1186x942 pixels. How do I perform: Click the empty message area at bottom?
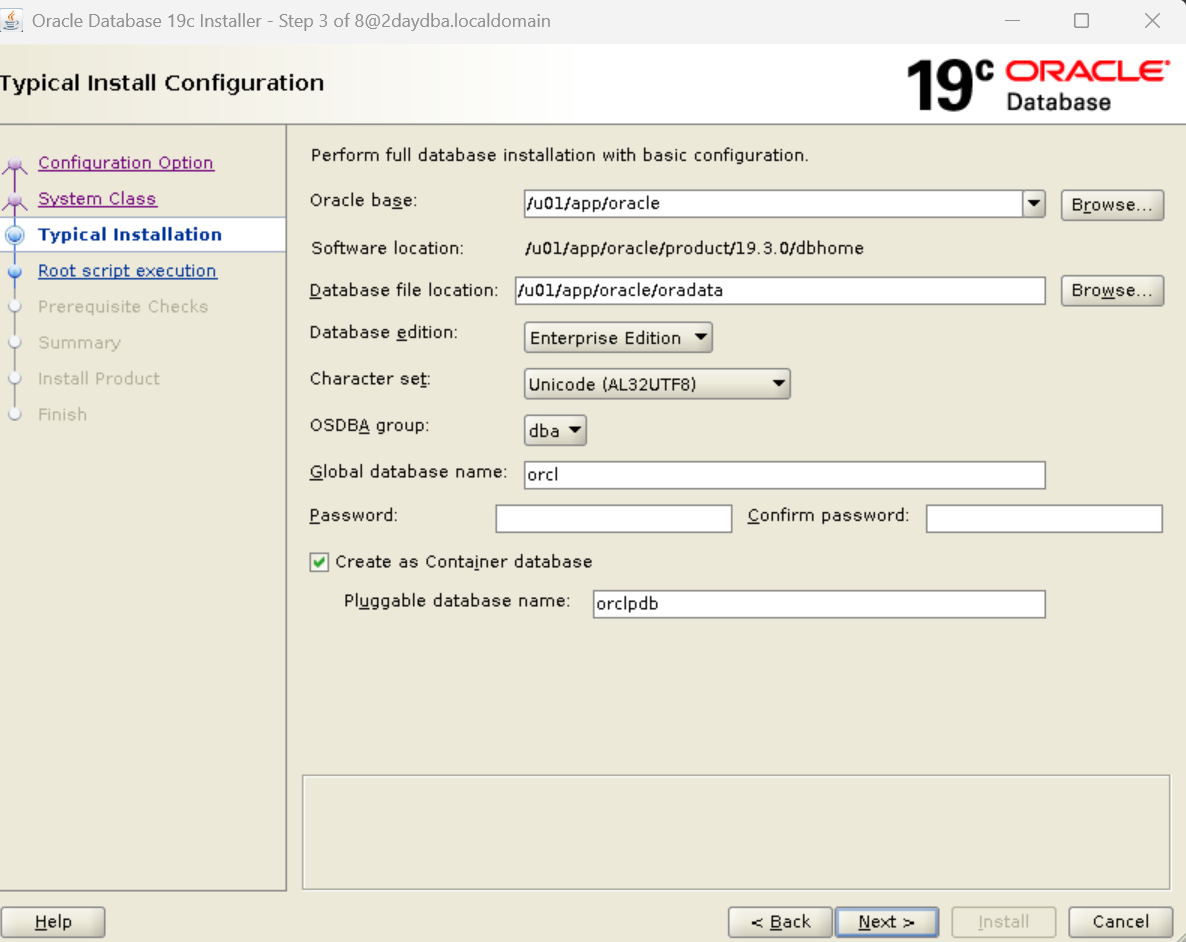(x=736, y=832)
